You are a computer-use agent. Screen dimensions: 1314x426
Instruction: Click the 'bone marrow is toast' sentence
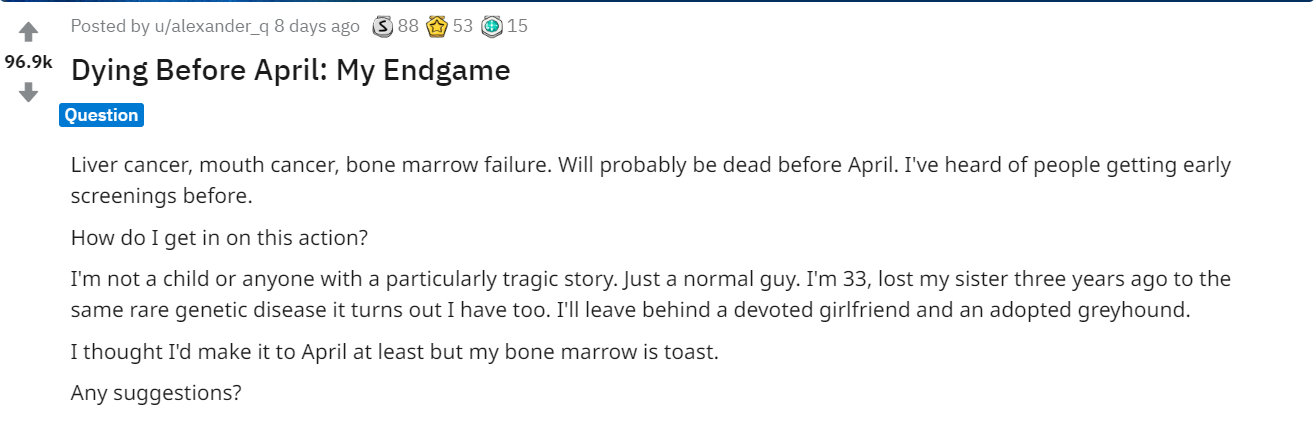click(x=394, y=352)
